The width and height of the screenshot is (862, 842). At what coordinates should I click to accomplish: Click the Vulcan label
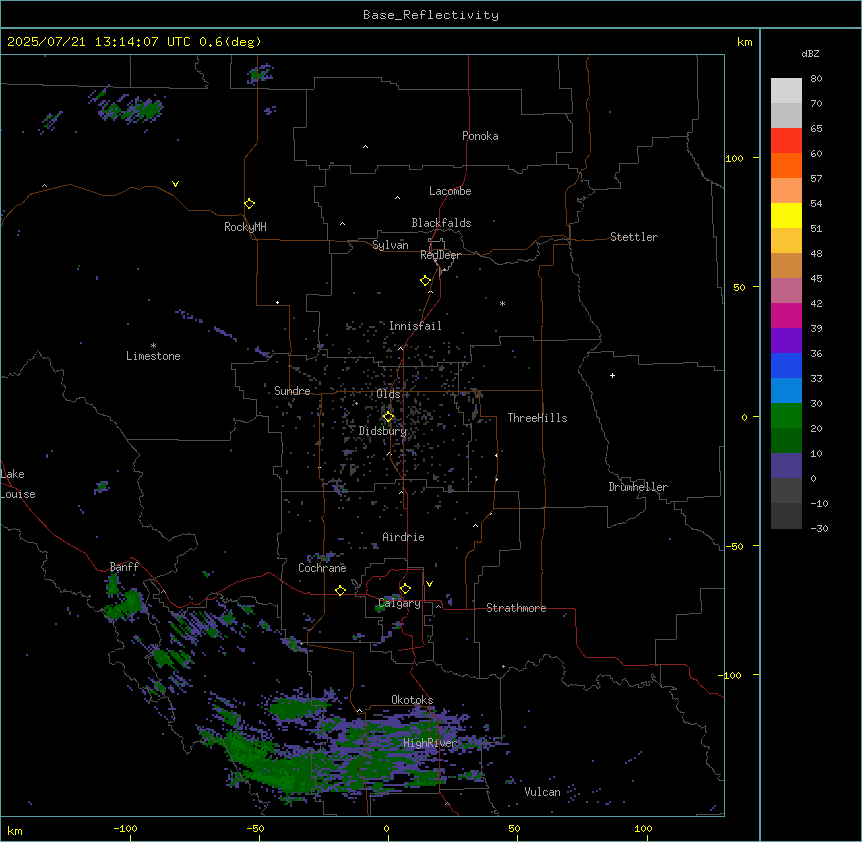(542, 792)
